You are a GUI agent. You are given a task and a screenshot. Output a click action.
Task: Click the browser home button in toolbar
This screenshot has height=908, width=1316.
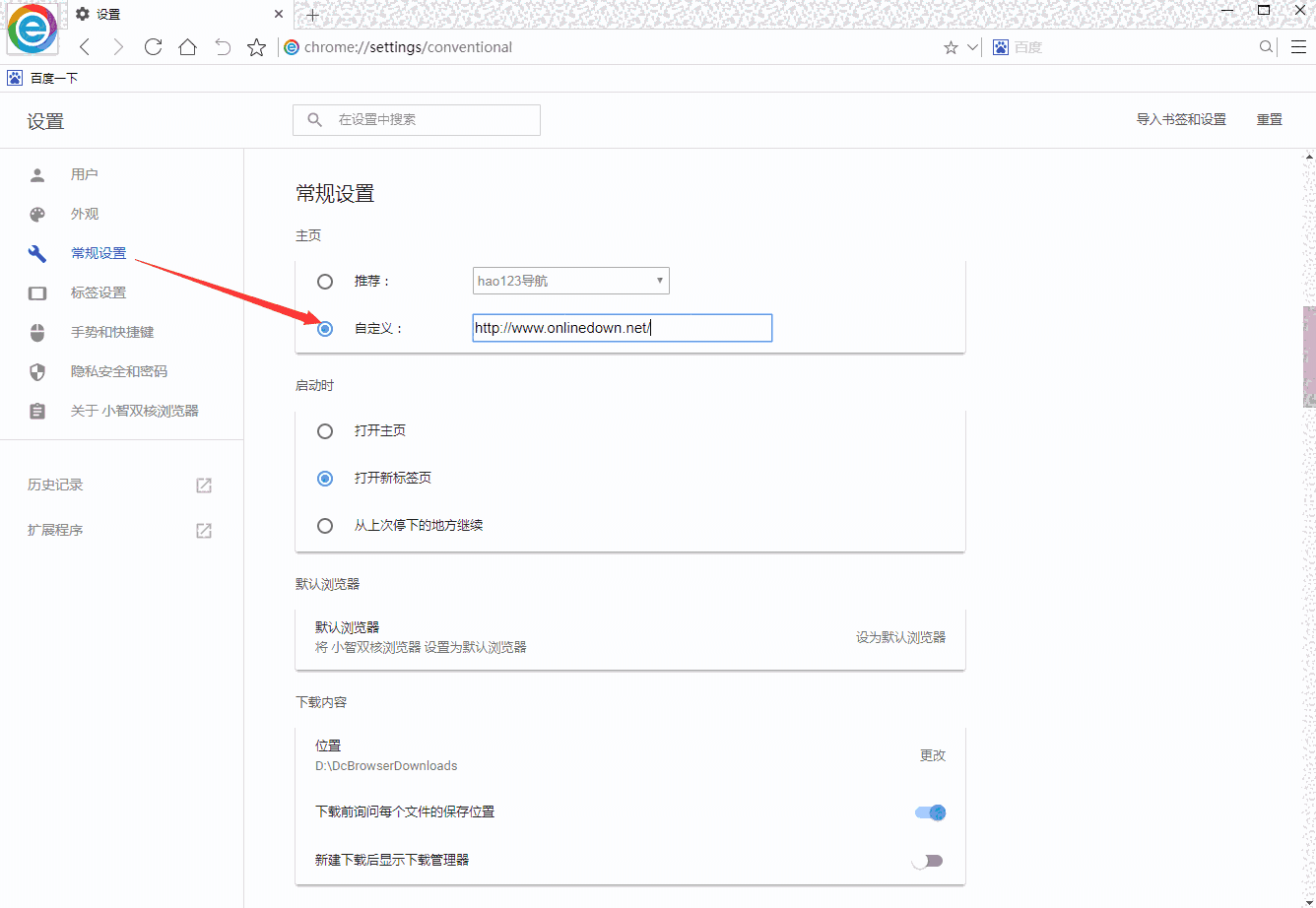point(187,46)
